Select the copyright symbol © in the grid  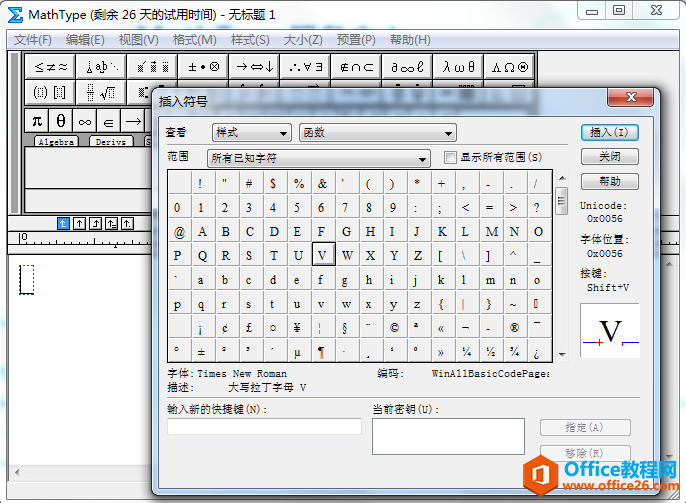394,327
